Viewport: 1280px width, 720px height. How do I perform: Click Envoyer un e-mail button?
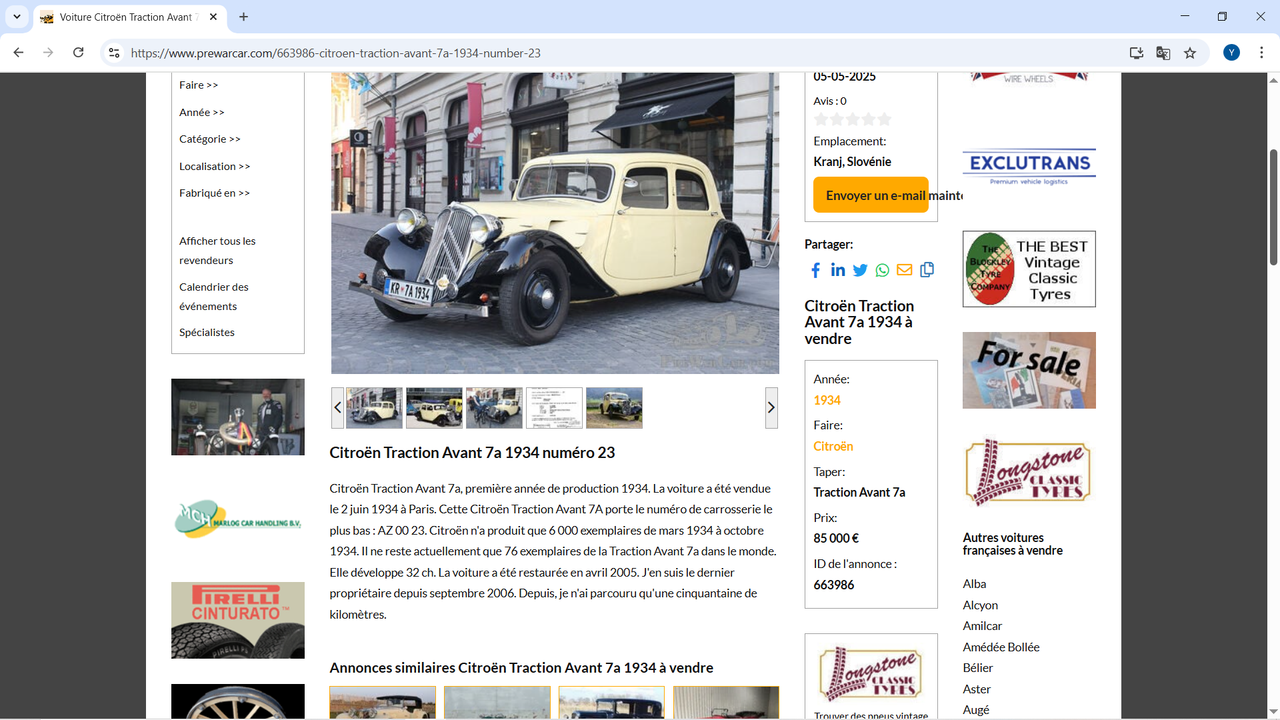point(871,195)
